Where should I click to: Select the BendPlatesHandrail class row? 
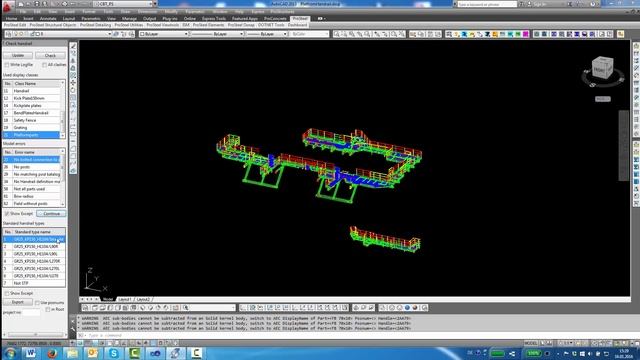click(32, 113)
